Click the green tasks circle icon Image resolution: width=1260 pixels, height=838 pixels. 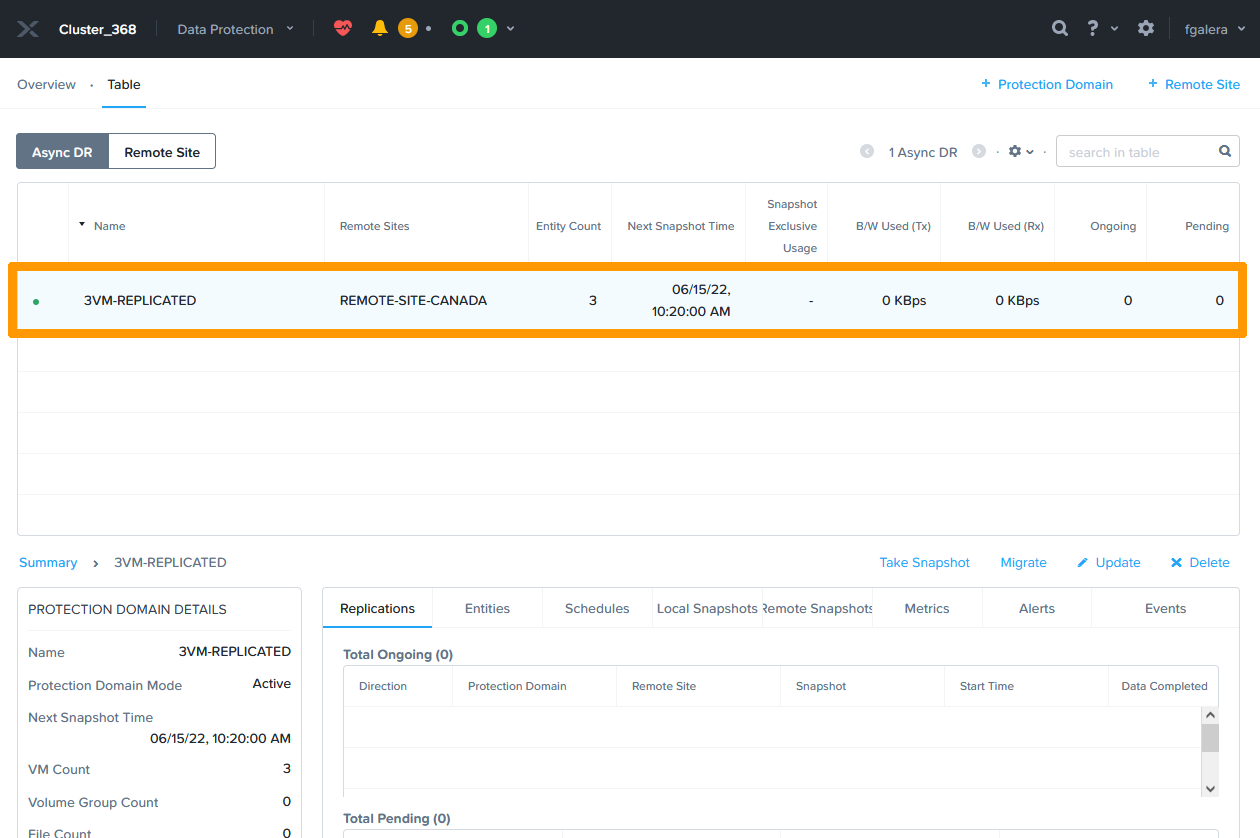coord(460,28)
